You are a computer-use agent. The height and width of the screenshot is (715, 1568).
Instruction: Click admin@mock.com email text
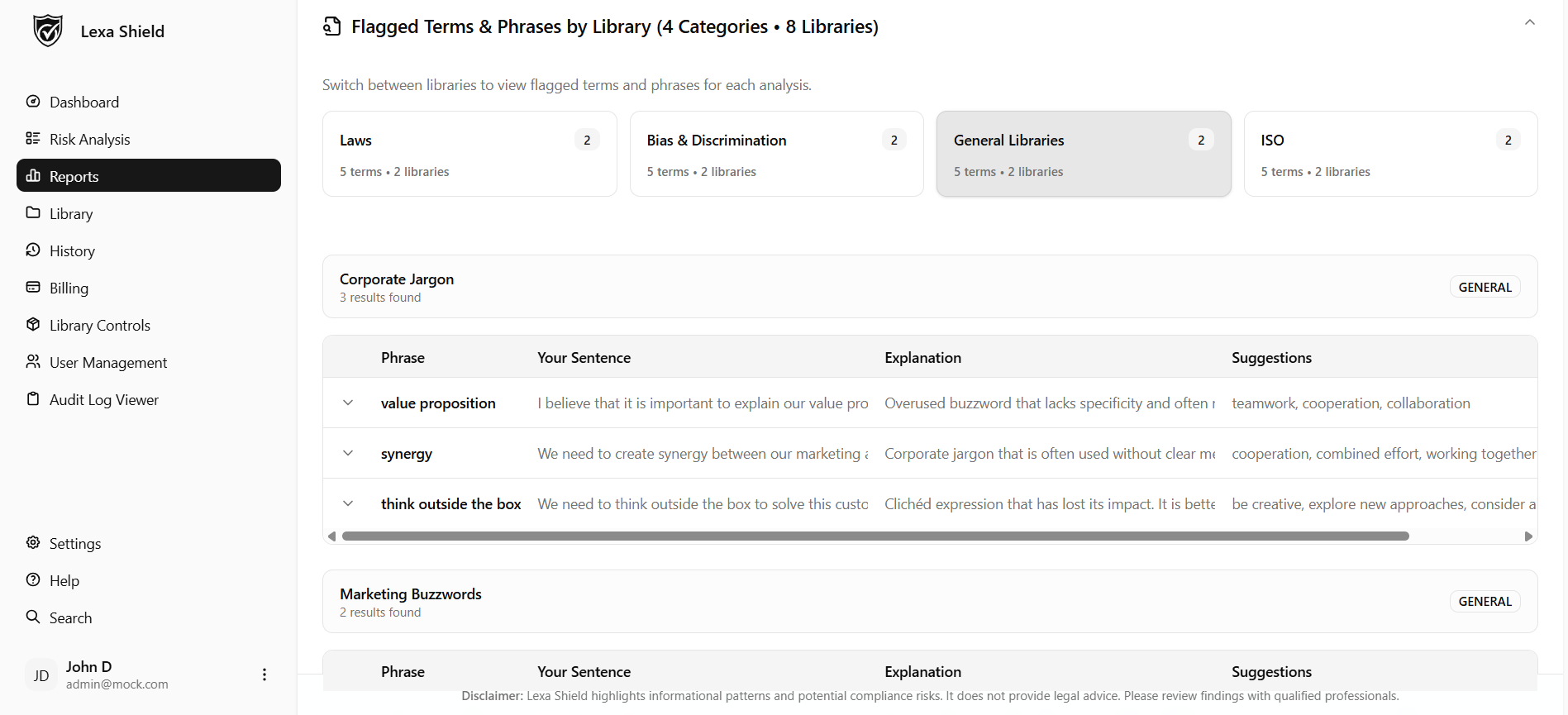click(117, 684)
